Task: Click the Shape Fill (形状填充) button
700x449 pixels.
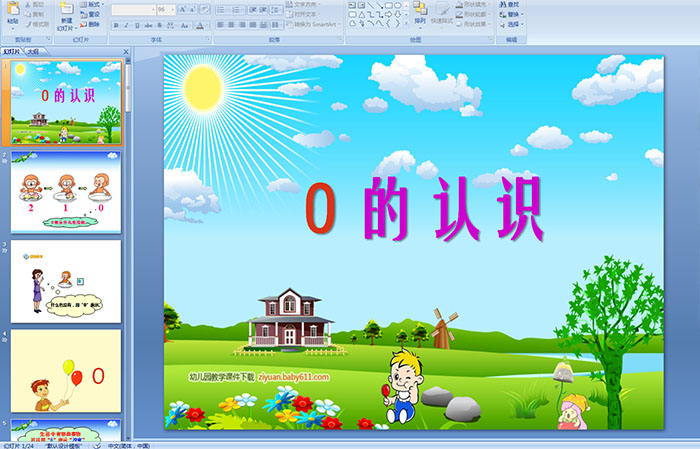Action: [474, 4]
